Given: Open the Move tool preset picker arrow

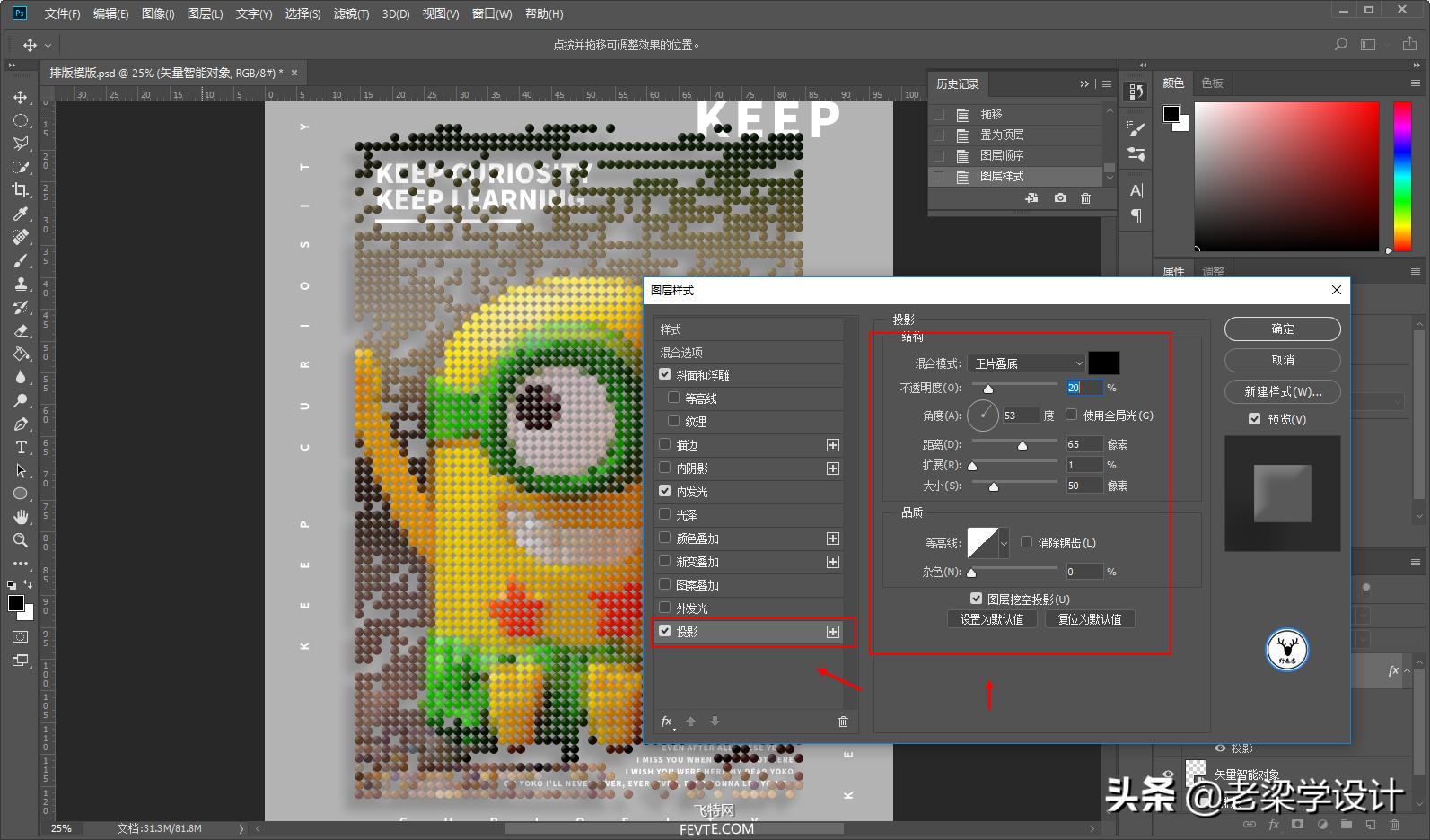Looking at the screenshot, I should coord(48,45).
